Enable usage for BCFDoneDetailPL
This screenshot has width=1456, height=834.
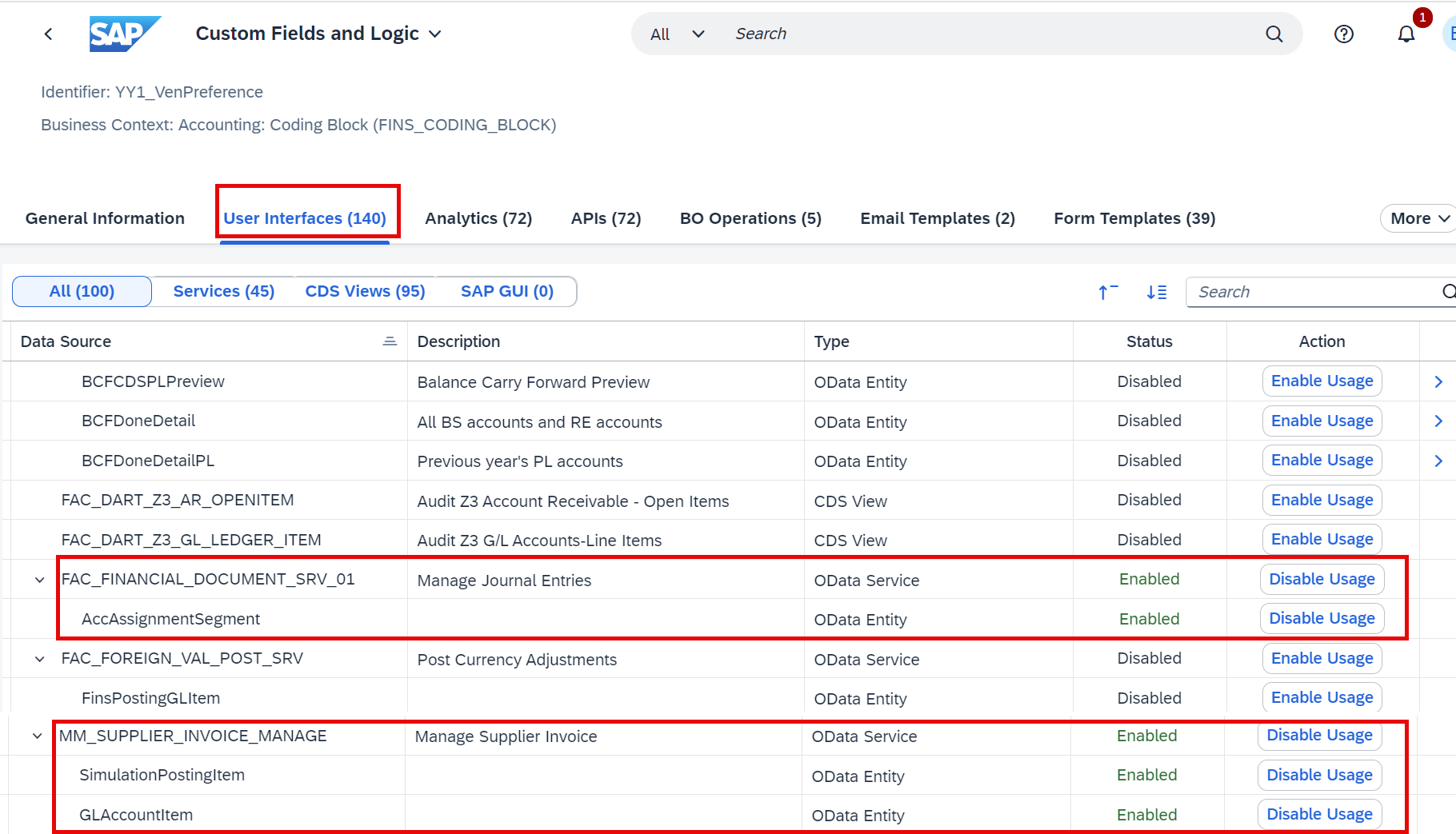1322,460
